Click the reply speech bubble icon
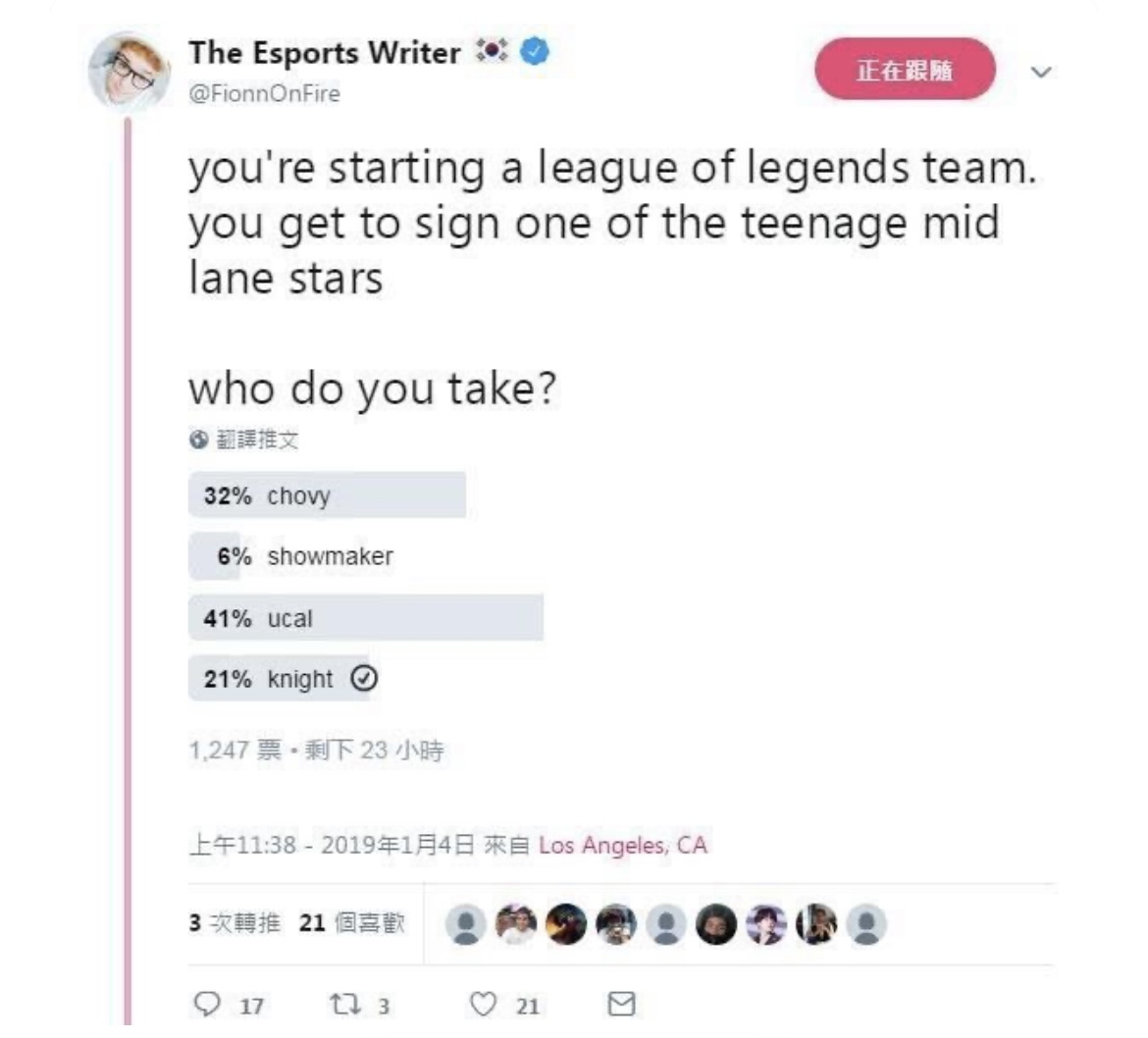 coord(207,1004)
